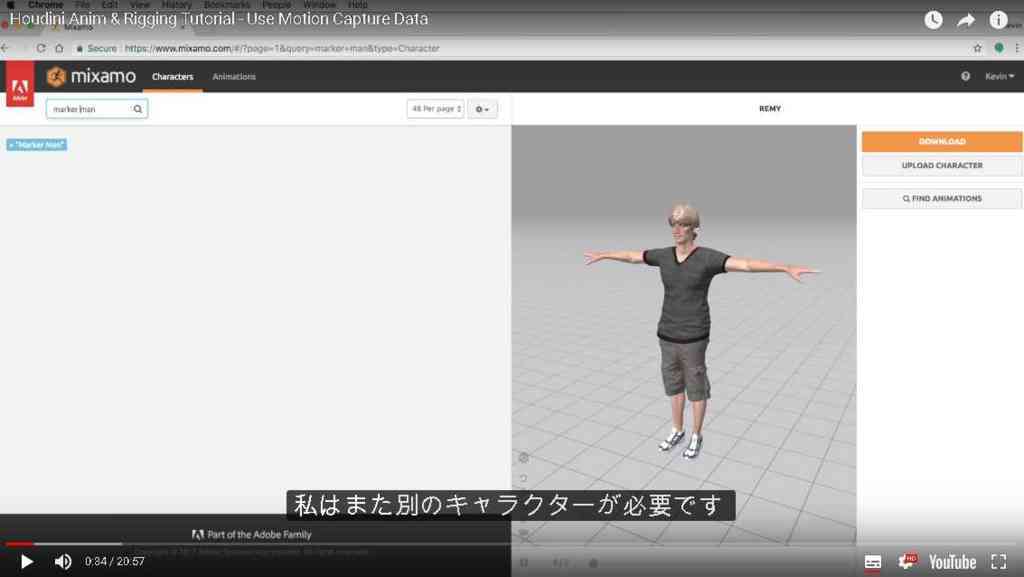The height and width of the screenshot is (577, 1024).
Task: Open the gear settings dropdown
Action: coord(483,109)
